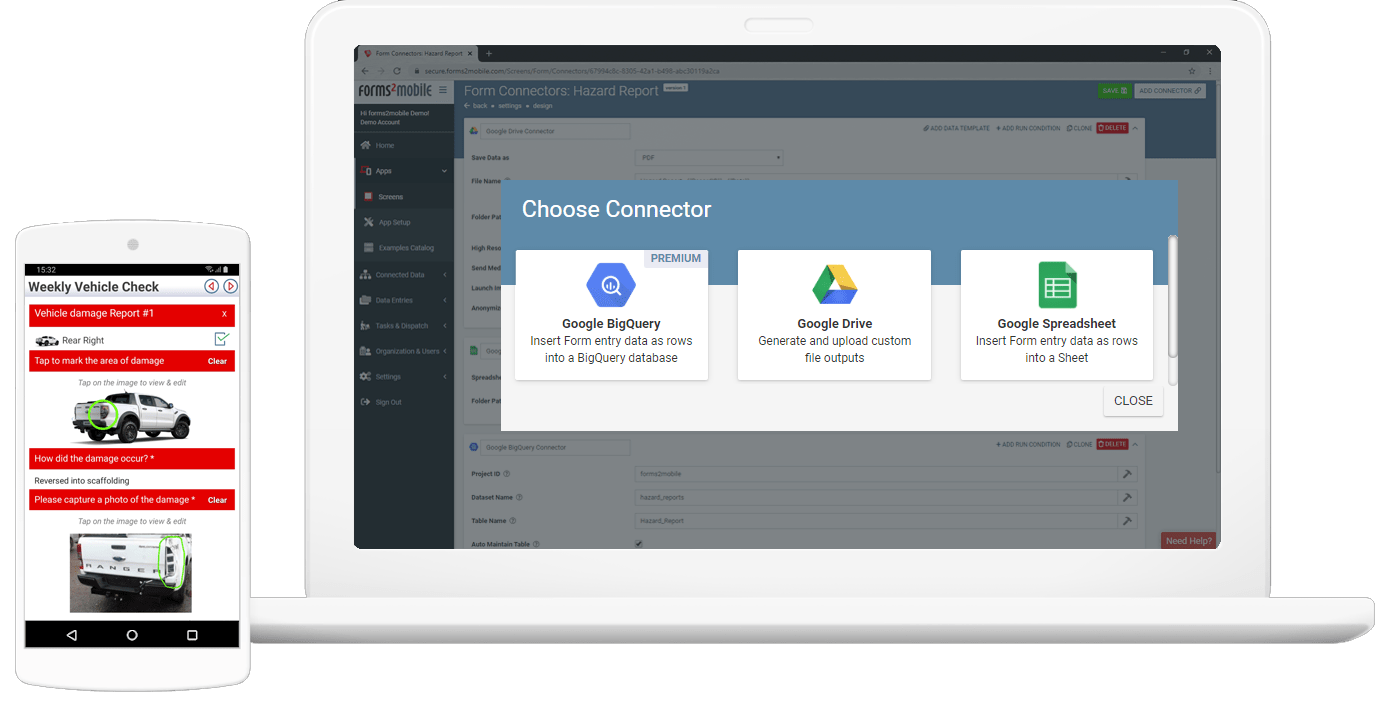Click ADD RUN CONDITION on BigQuery connector
Screen dimensions: 1400x707
[x=1028, y=444]
